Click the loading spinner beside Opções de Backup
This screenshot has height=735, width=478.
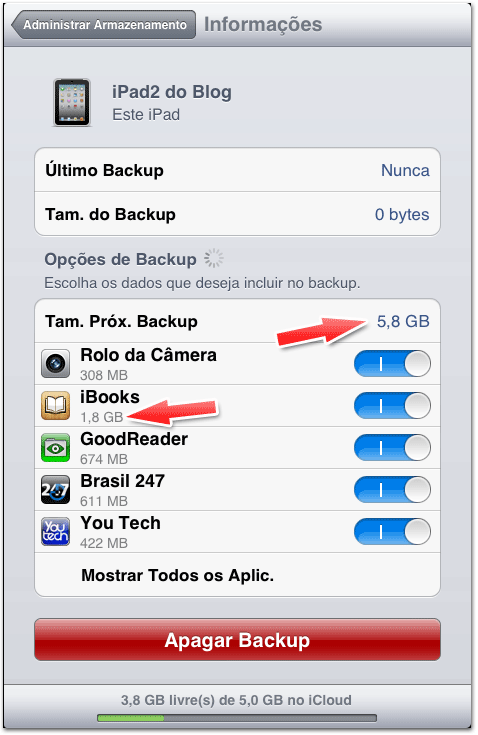pos(214,258)
